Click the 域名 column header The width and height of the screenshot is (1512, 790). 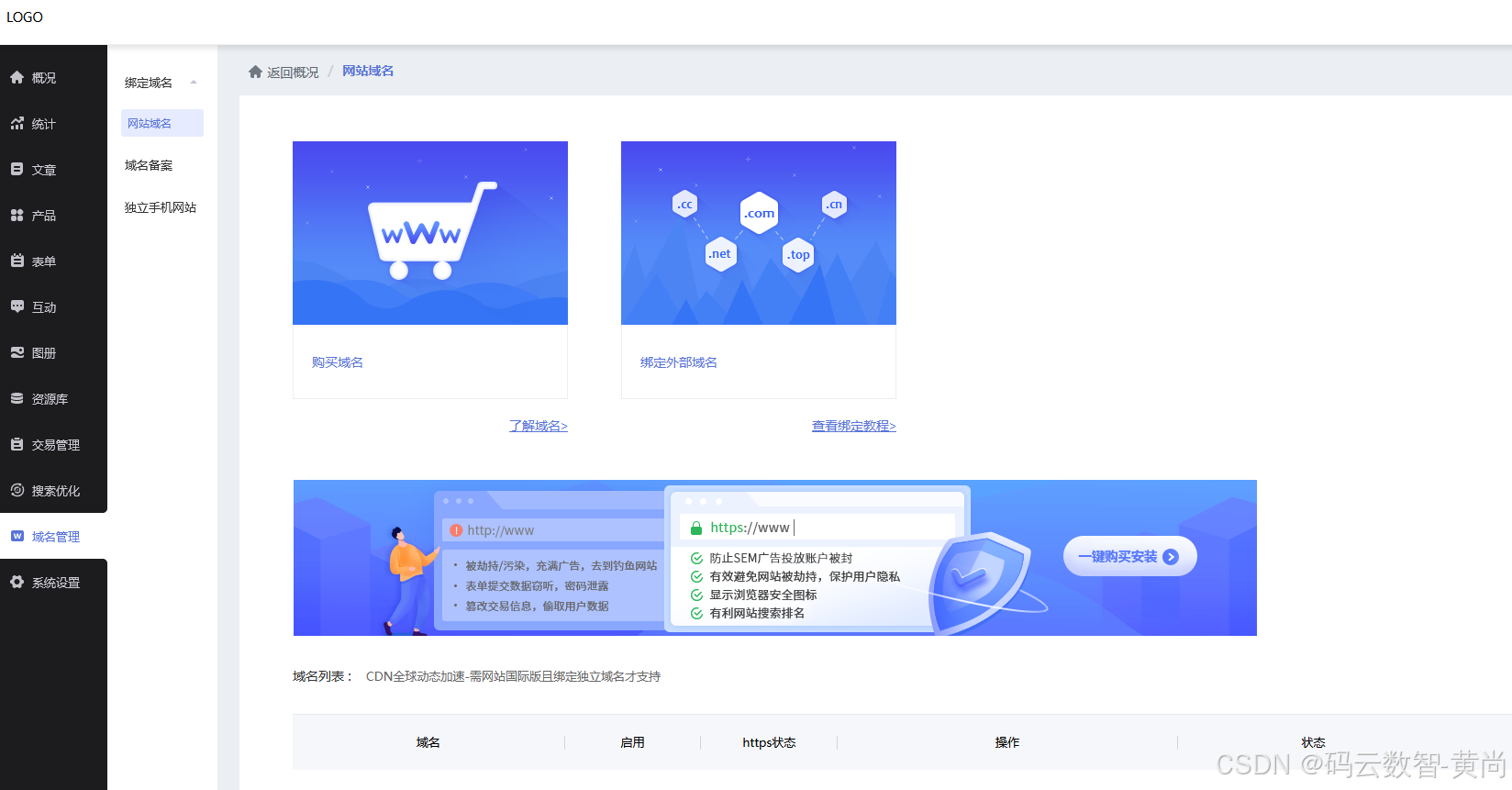pyautogui.click(x=428, y=742)
